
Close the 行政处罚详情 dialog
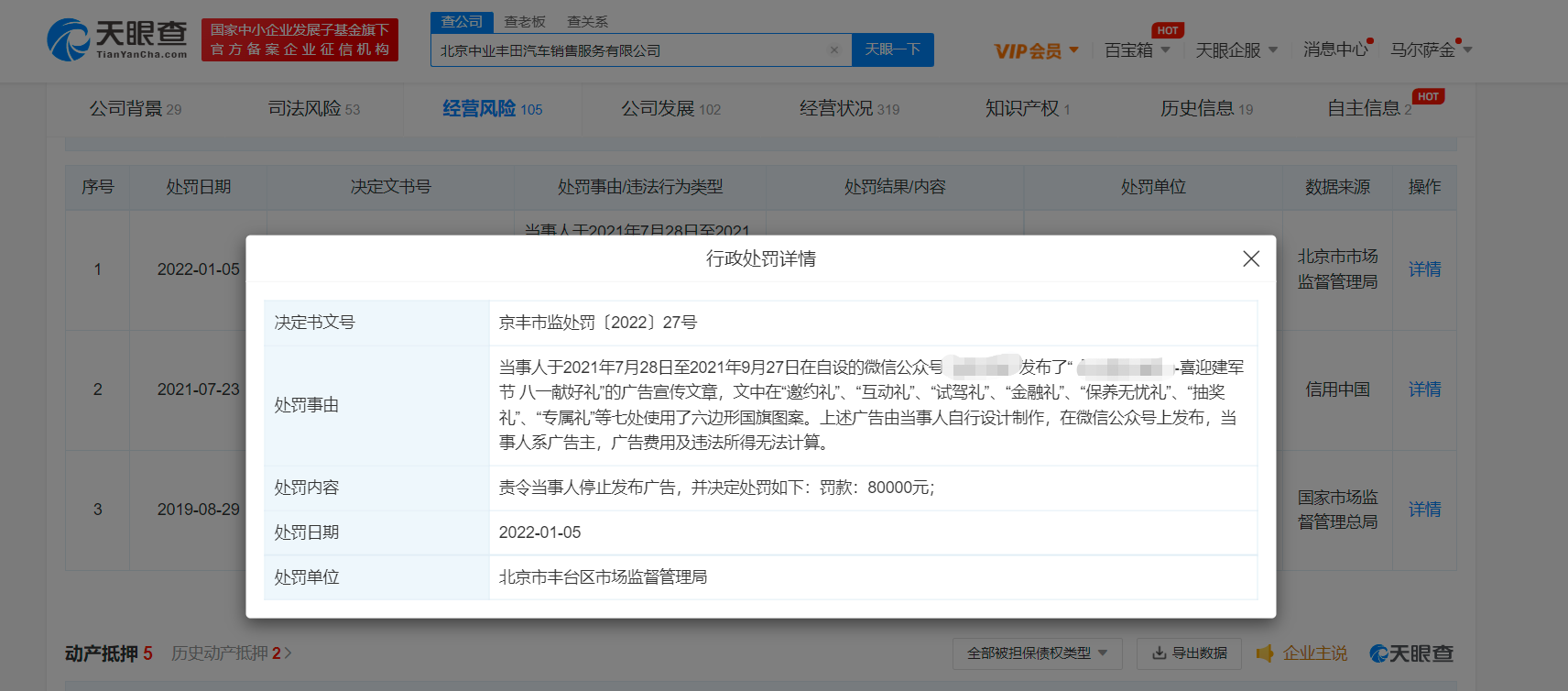point(1251,258)
